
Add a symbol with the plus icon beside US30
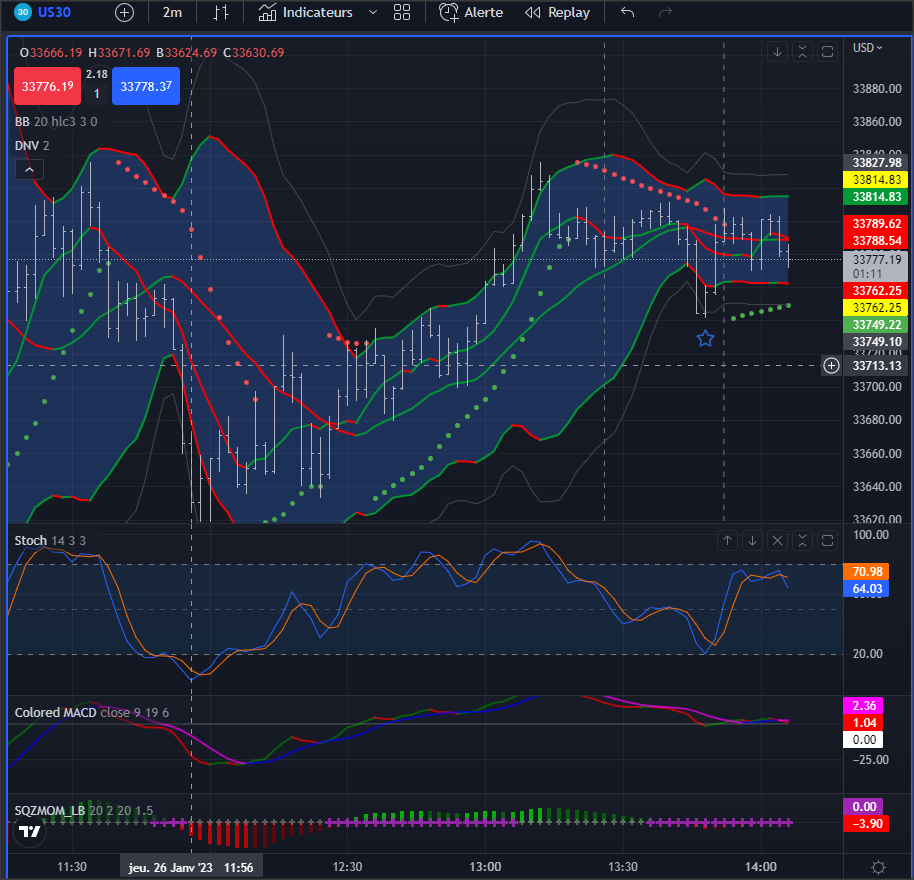(124, 12)
